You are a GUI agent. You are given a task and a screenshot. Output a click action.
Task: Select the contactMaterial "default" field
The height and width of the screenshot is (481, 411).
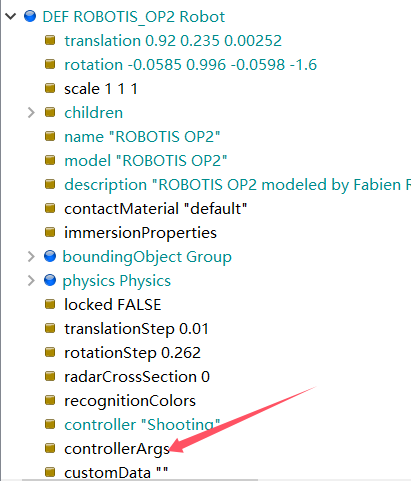click(156, 209)
